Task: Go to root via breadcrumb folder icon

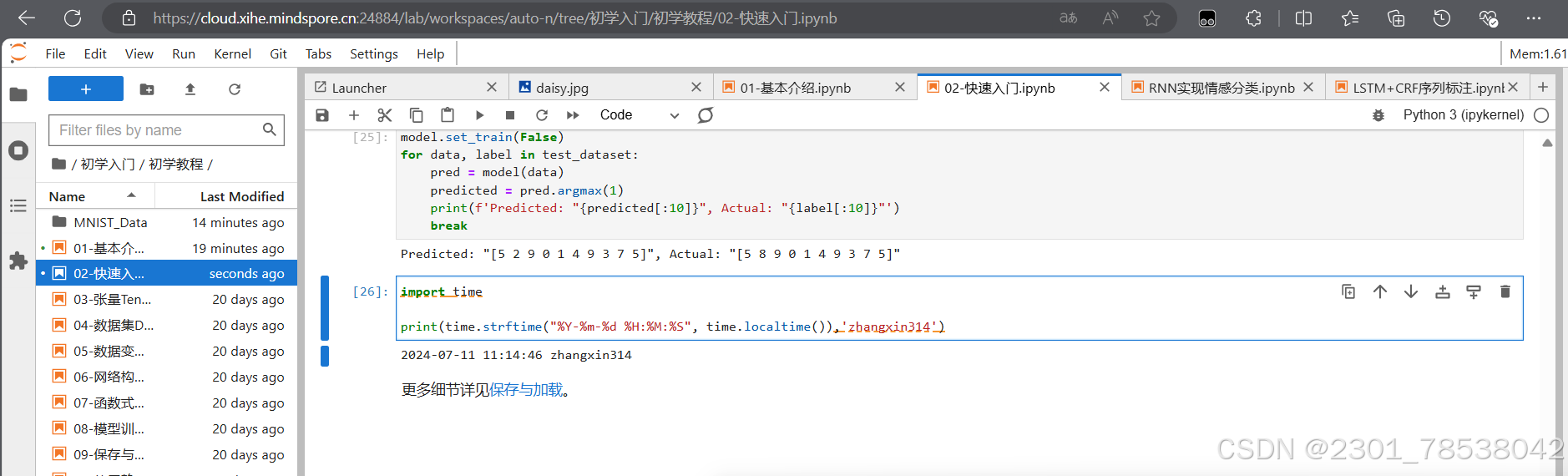Action: (x=58, y=164)
